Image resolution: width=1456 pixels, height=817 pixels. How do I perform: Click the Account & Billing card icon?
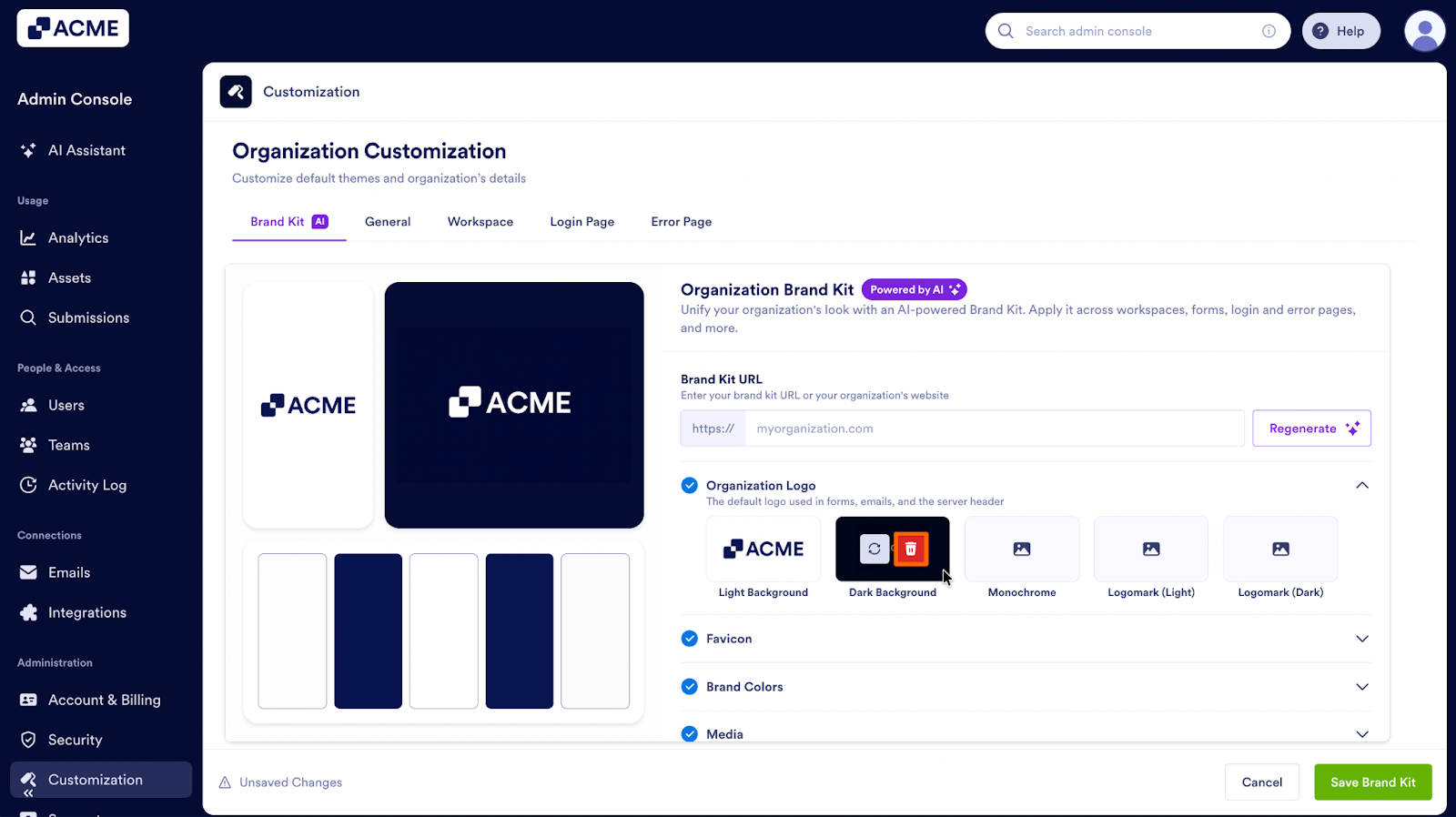[28, 700]
